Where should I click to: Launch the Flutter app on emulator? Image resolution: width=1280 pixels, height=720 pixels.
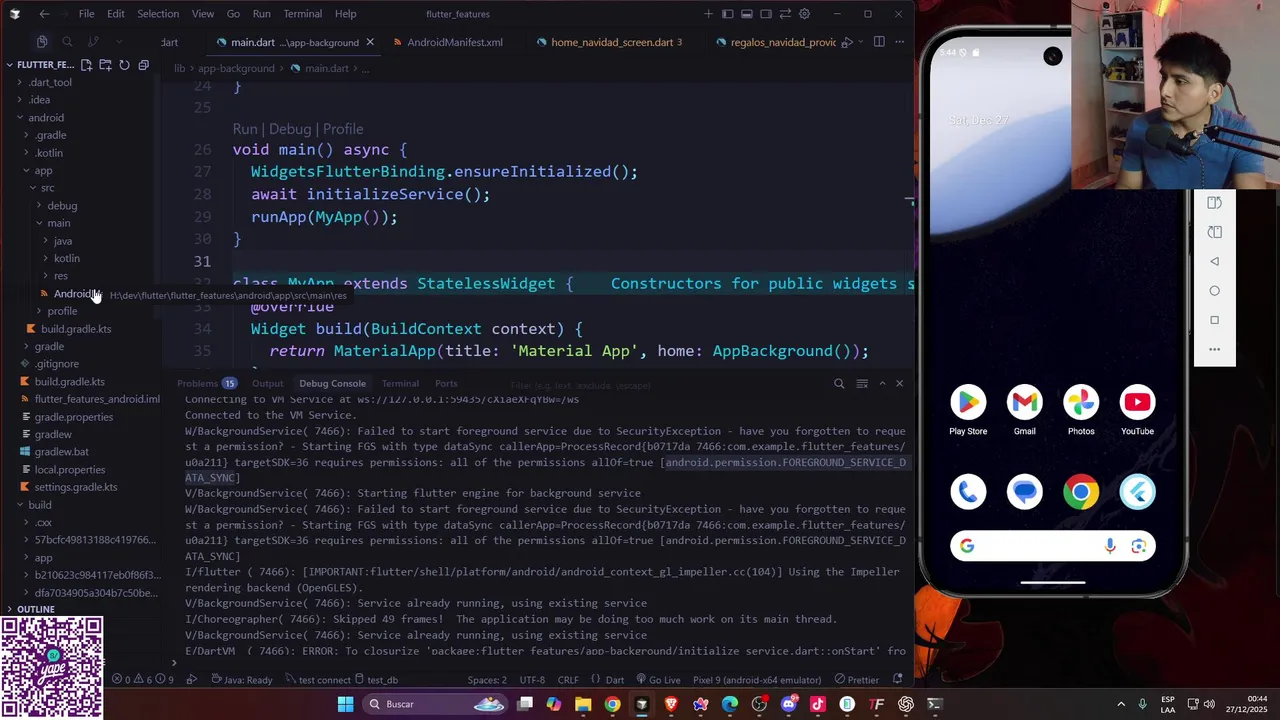click(x=1137, y=492)
